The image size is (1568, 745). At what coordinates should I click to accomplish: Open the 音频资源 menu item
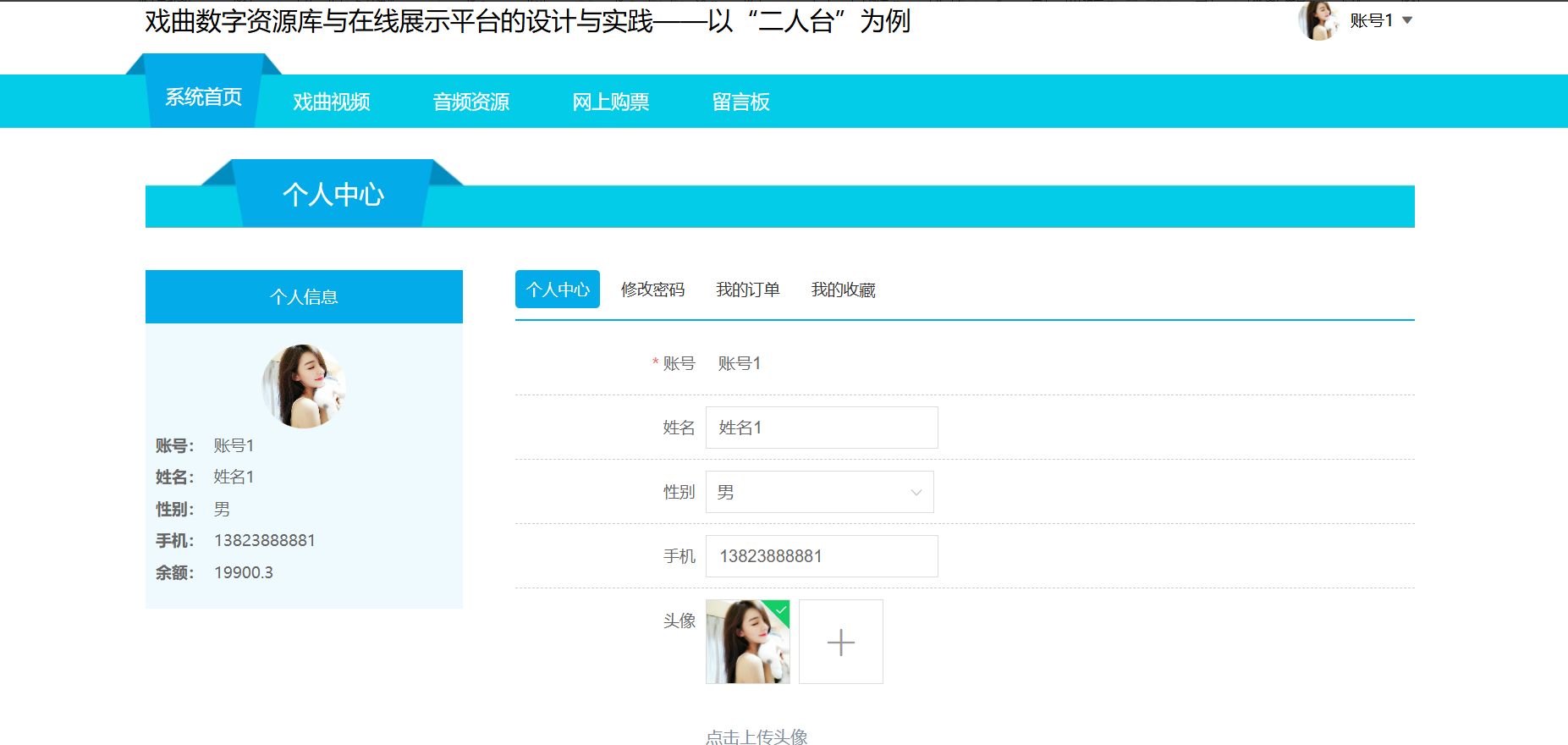click(x=471, y=102)
